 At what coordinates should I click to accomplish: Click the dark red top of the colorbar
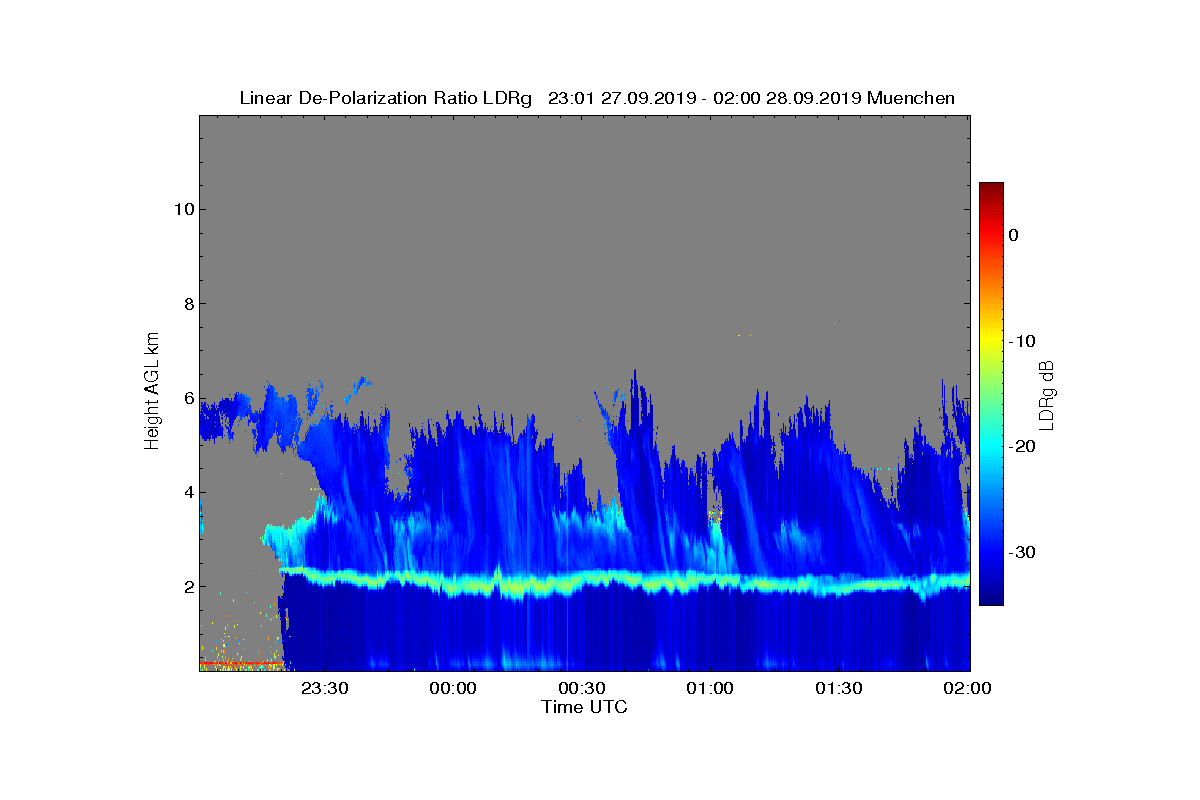pyautogui.click(x=991, y=189)
